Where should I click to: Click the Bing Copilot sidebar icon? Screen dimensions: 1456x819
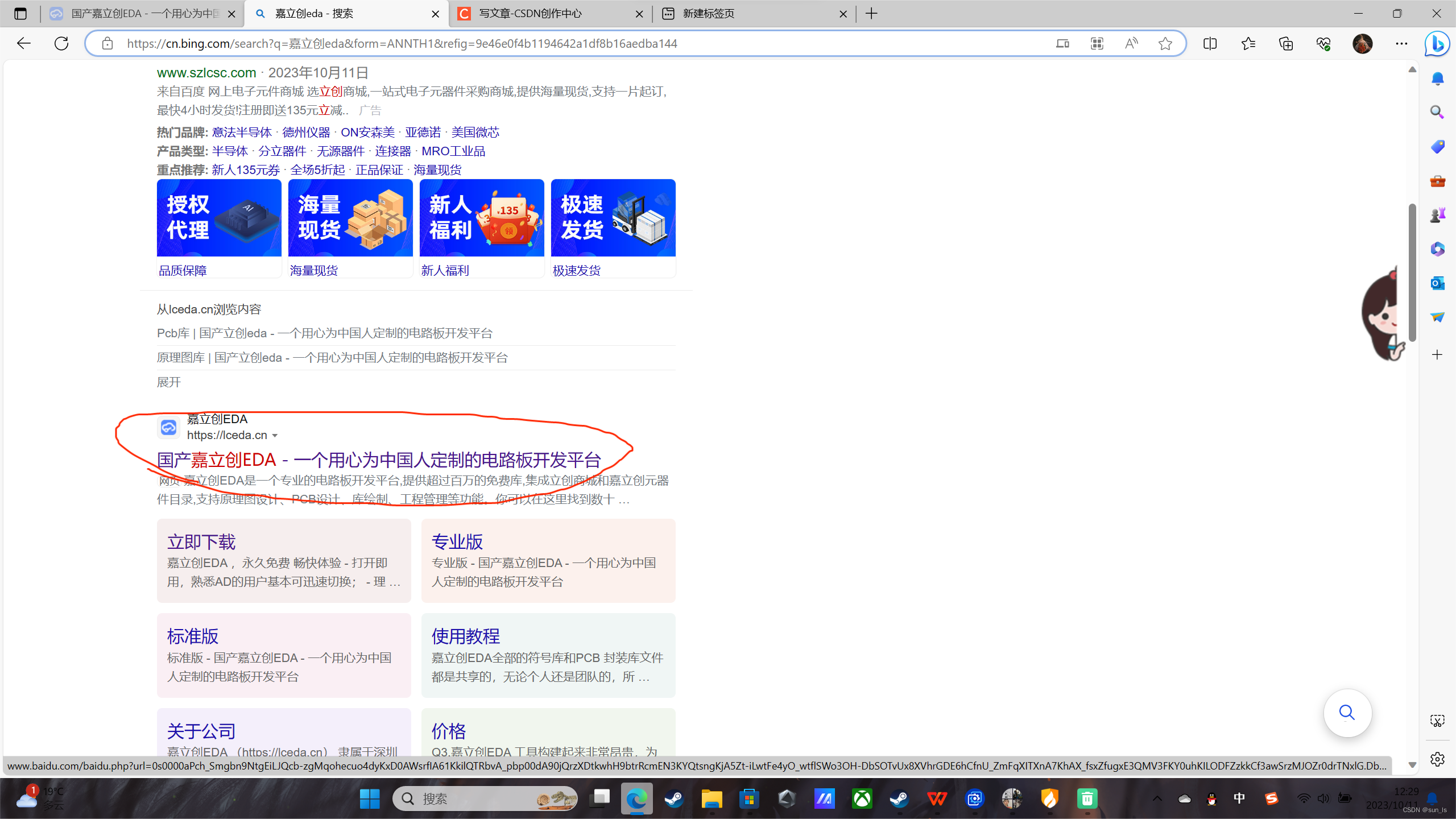(1437, 43)
